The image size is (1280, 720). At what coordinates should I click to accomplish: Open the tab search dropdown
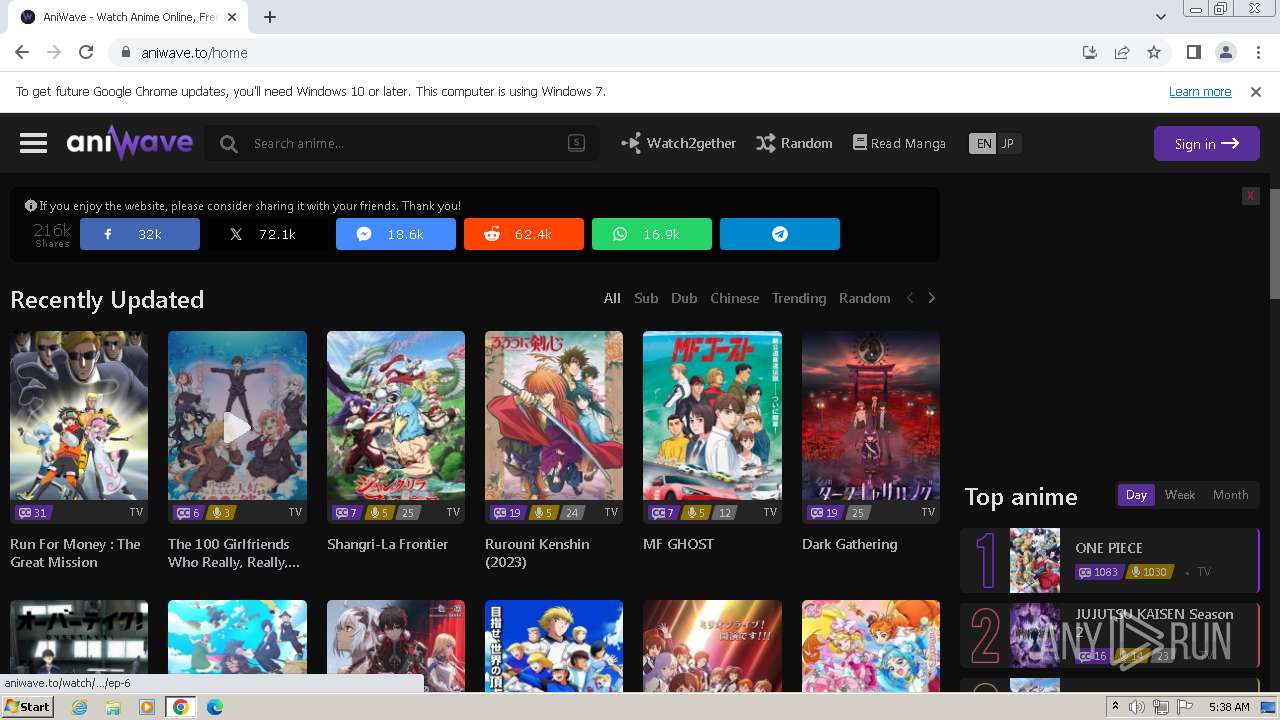(x=1160, y=17)
